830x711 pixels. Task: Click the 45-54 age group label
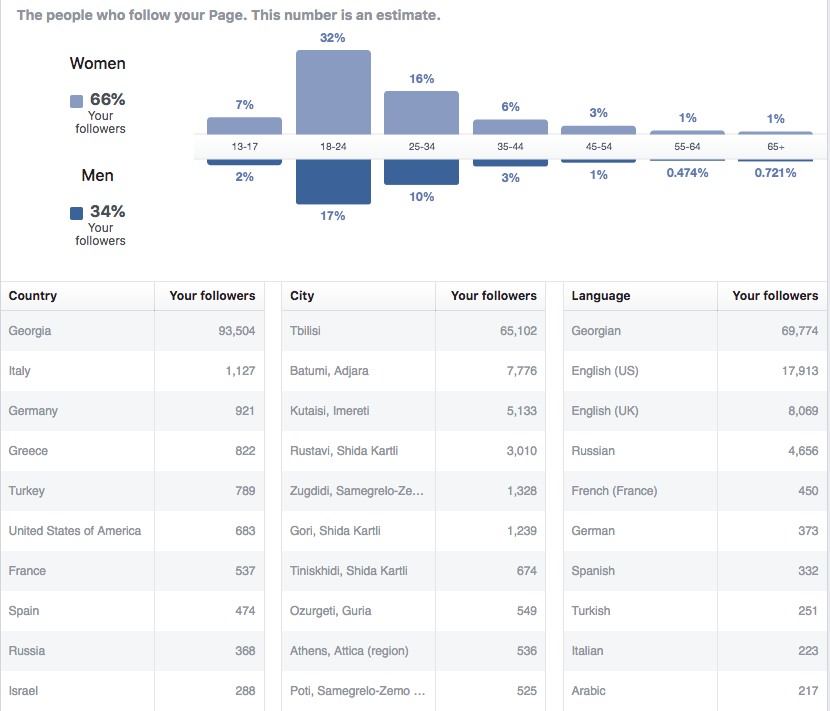tap(598, 147)
